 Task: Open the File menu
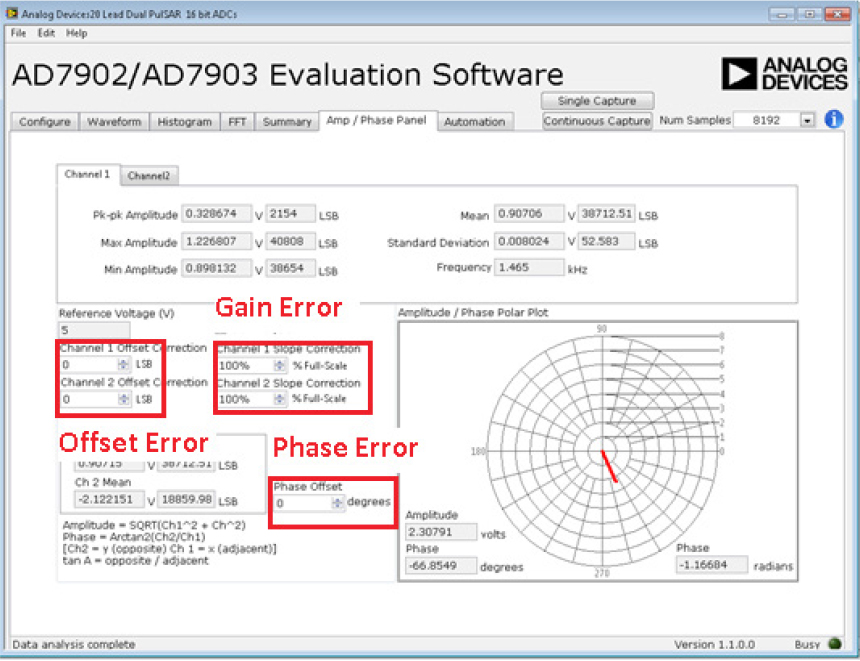pos(18,33)
